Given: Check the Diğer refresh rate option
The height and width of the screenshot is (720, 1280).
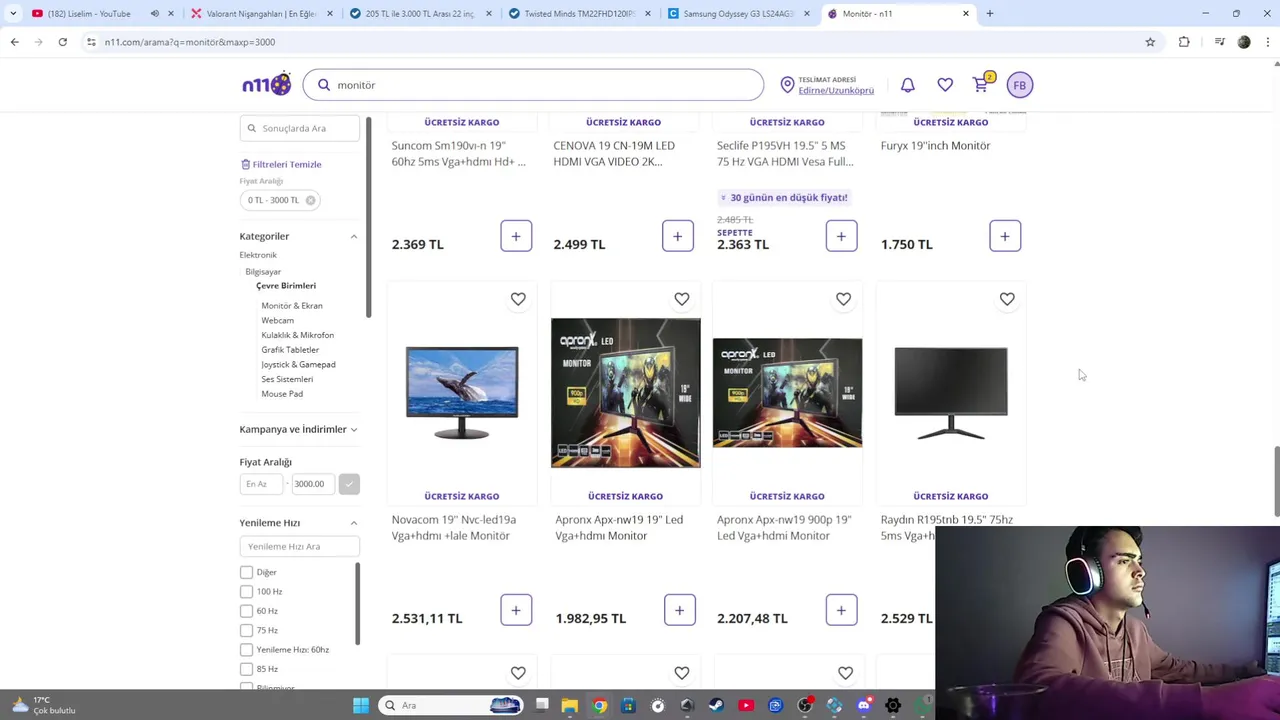Looking at the screenshot, I should pyautogui.click(x=246, y=572).
